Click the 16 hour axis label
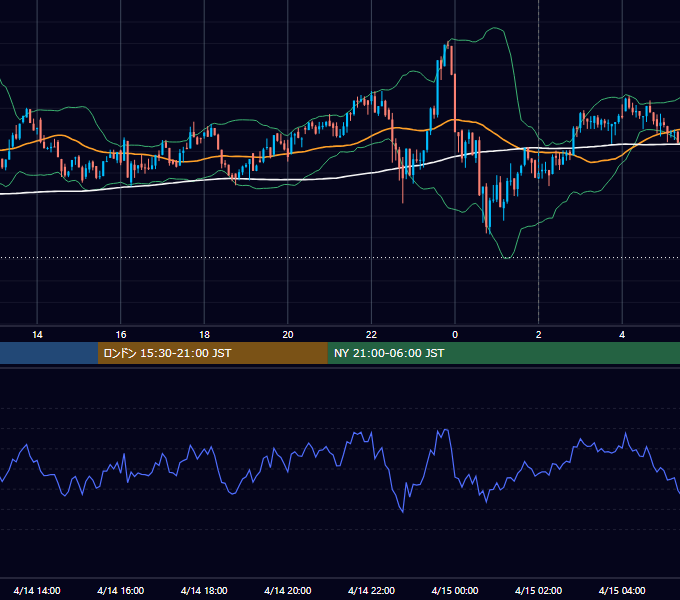This screenshot has height=600, width=680. (x=121, y=335)
